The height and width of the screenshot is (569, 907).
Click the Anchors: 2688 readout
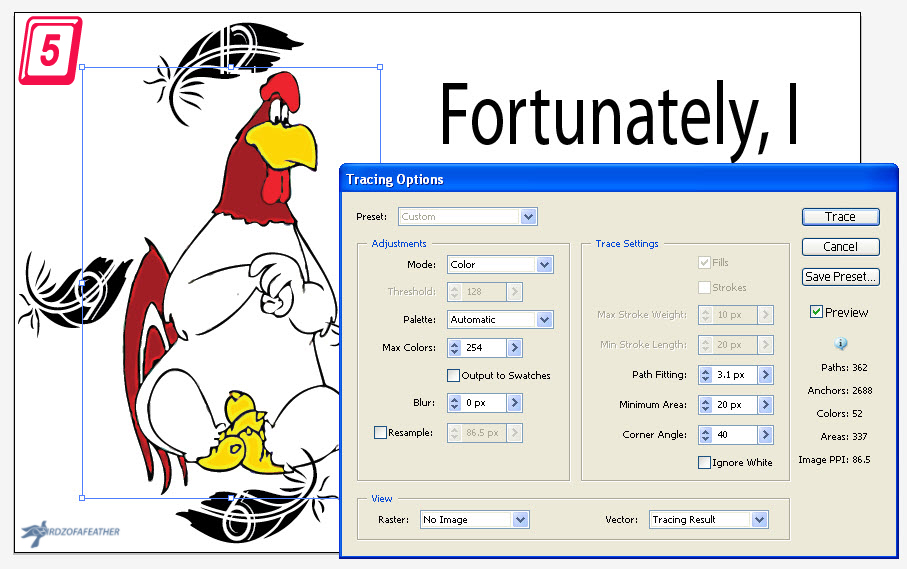840,391
